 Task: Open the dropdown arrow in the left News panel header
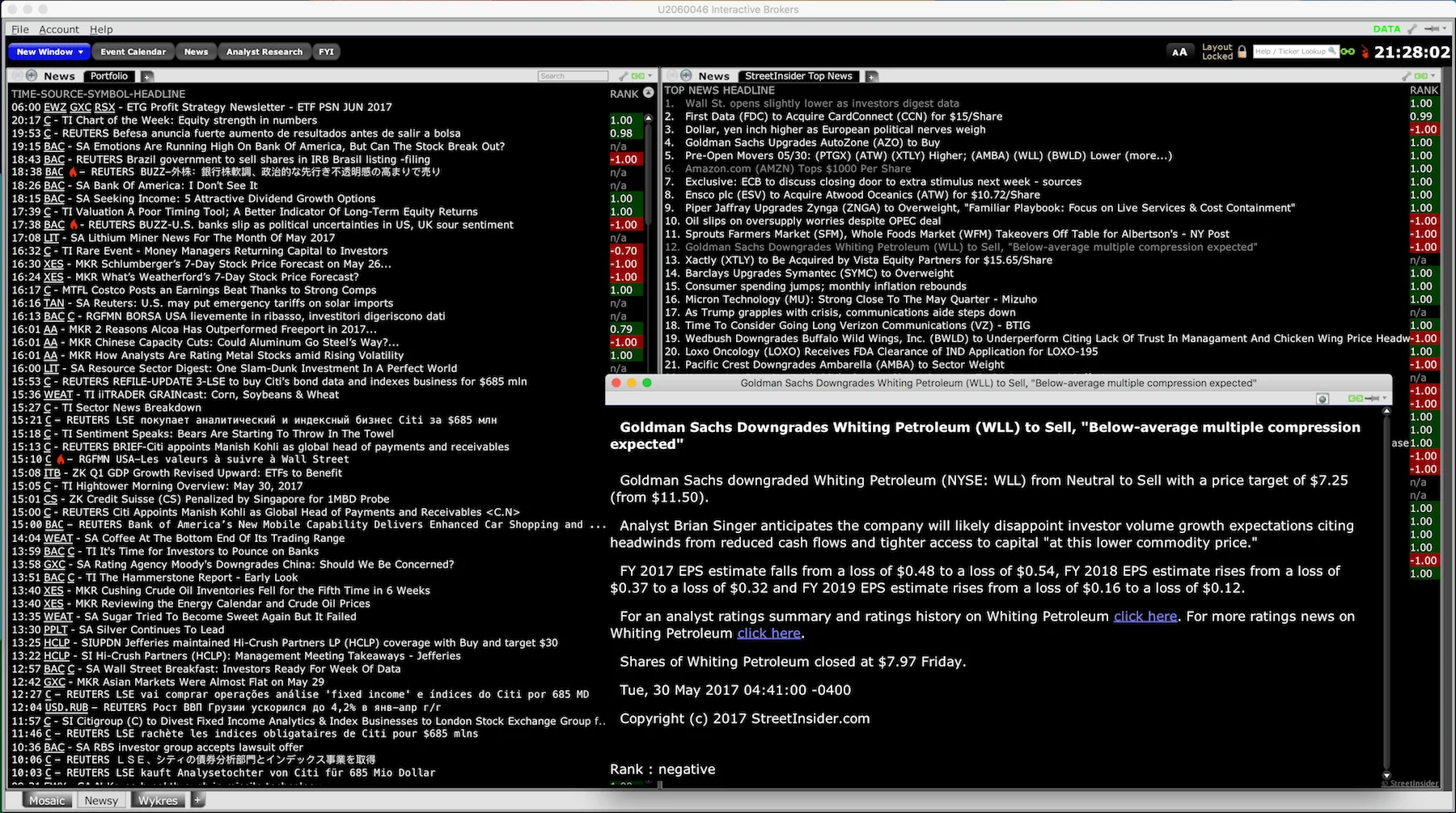click(649, 76)
